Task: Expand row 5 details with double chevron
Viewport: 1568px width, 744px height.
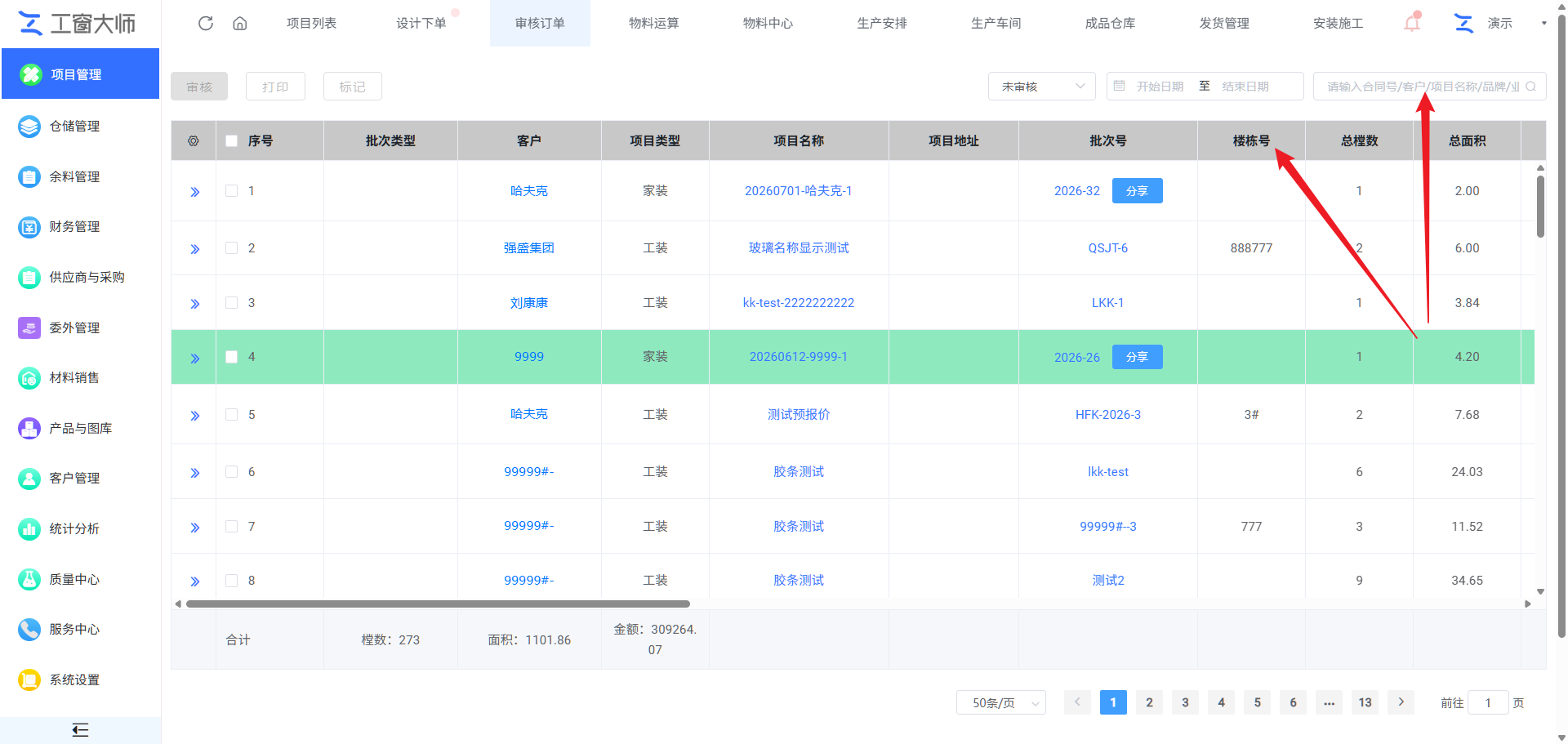Action: [x=194, y=416]
